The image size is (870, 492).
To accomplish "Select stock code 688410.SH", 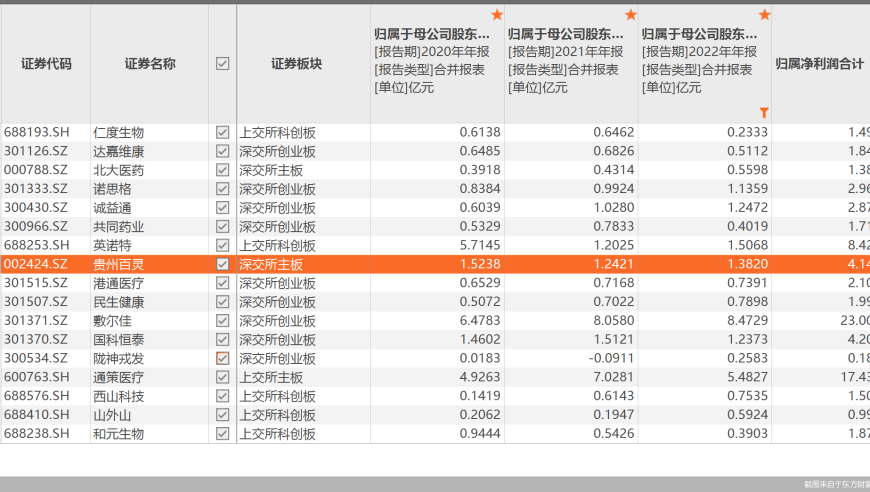I will (37, 415).
